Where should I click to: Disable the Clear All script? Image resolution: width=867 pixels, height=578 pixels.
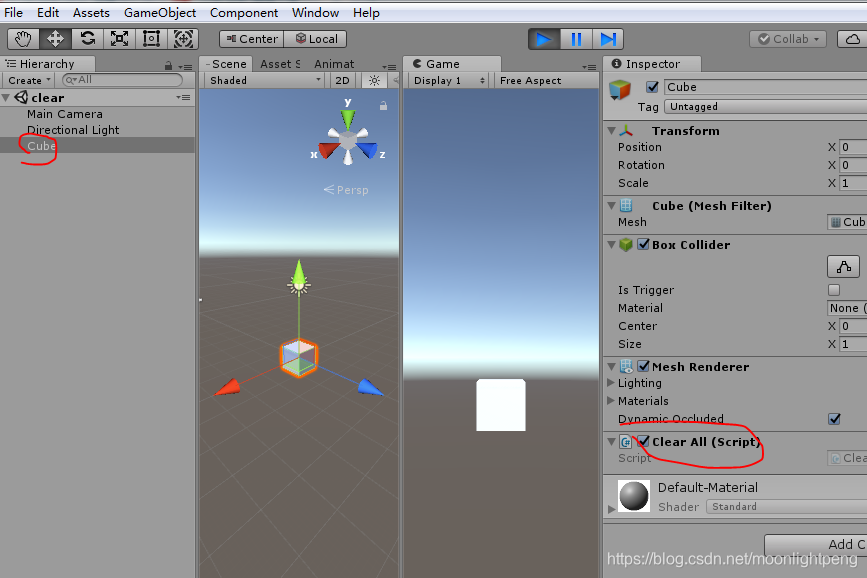(643, 441)
